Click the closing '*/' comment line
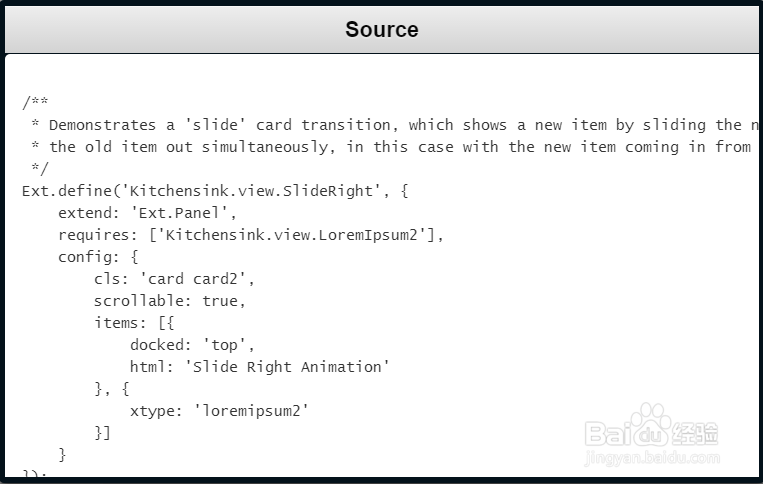The image size is (763, 484). pos(40,168)
